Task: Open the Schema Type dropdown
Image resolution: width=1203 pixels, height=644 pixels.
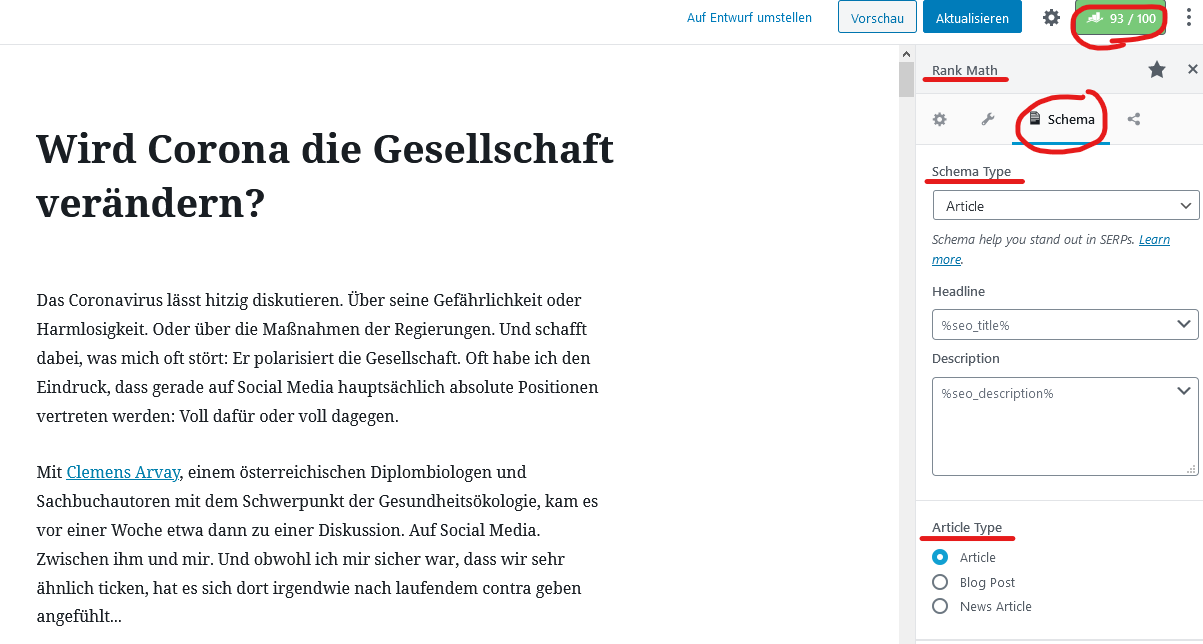Action: (1065, 205)
